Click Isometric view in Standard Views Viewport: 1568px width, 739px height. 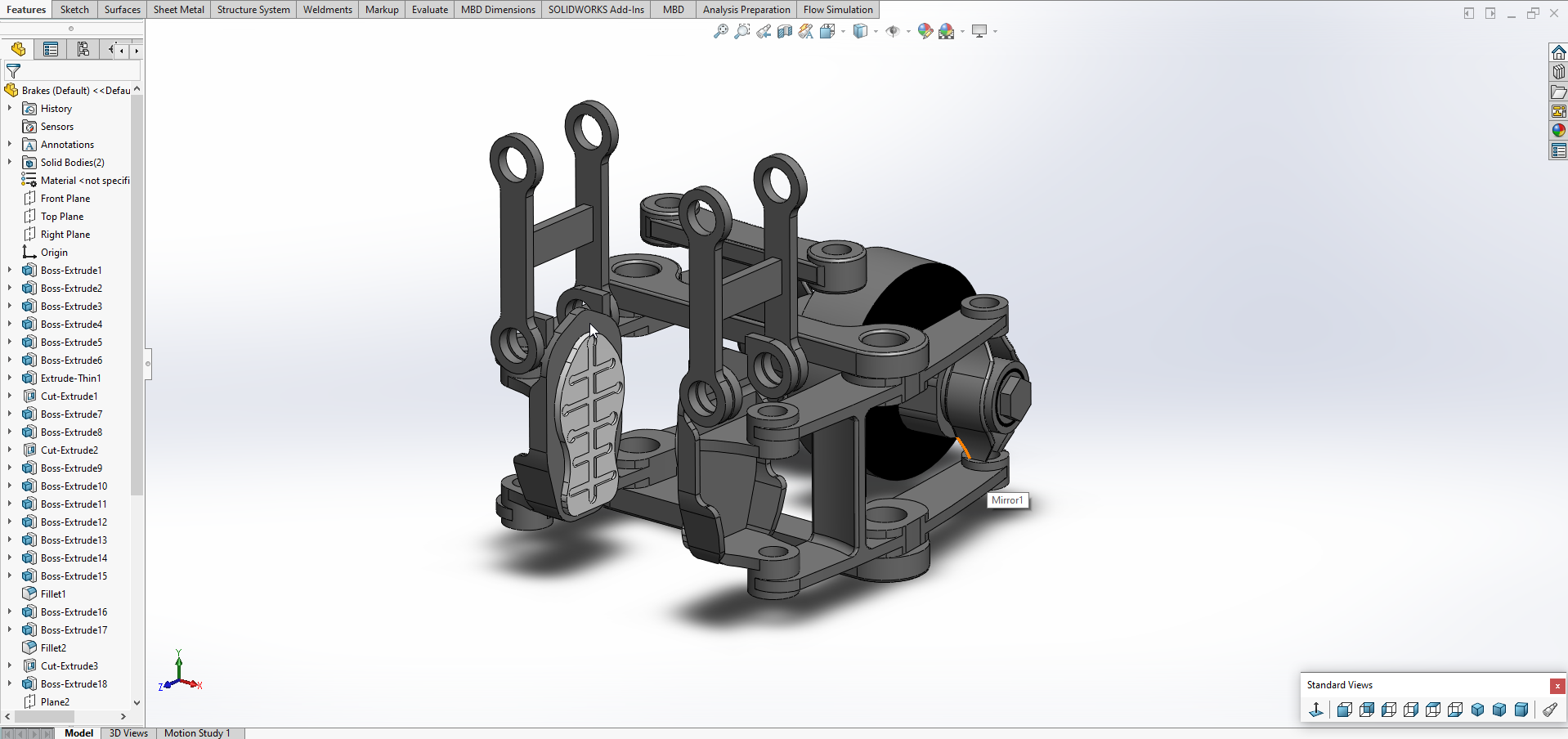(x=1477, y=710)
